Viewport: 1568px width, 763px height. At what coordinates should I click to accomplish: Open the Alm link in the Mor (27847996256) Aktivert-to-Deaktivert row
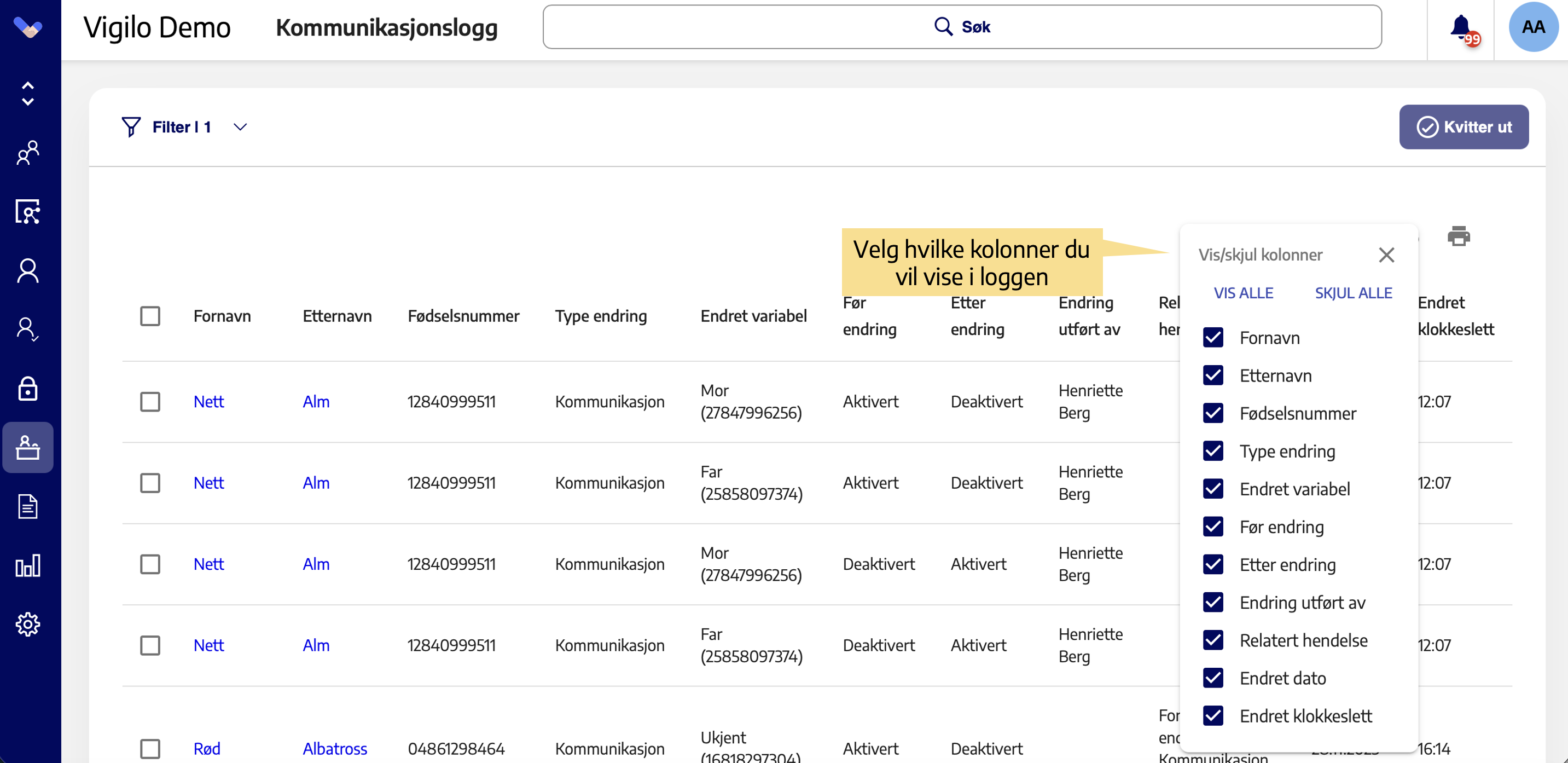point(316,402)
